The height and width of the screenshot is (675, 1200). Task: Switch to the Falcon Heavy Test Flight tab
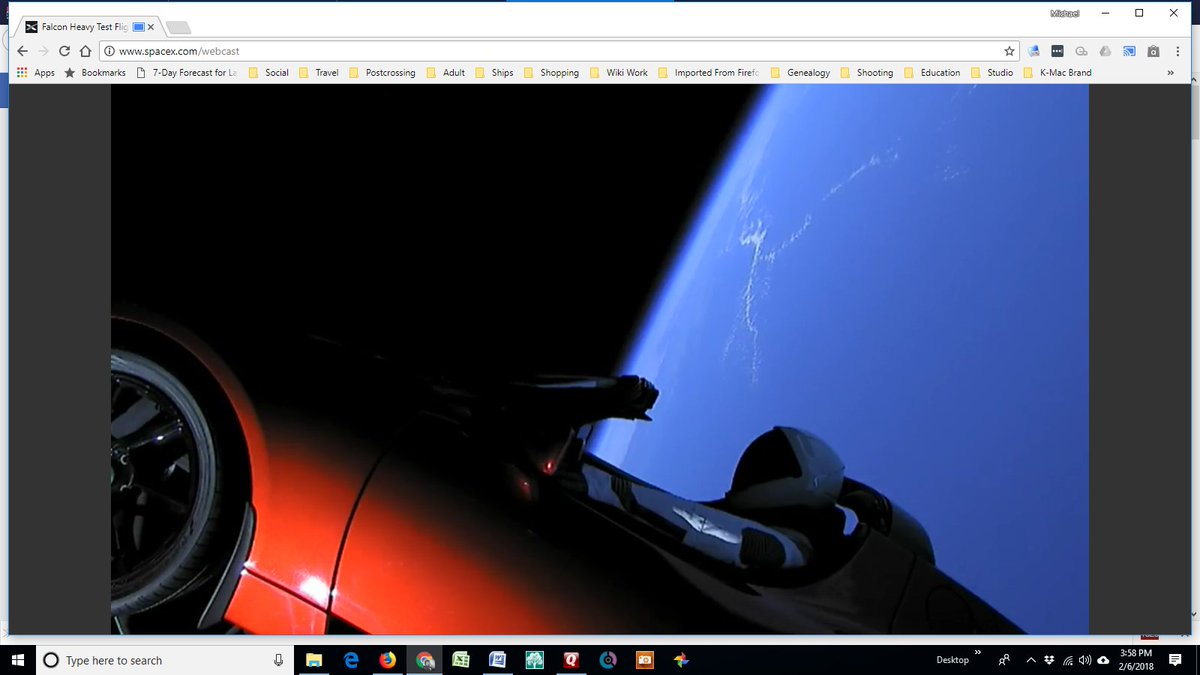(85, 27)
